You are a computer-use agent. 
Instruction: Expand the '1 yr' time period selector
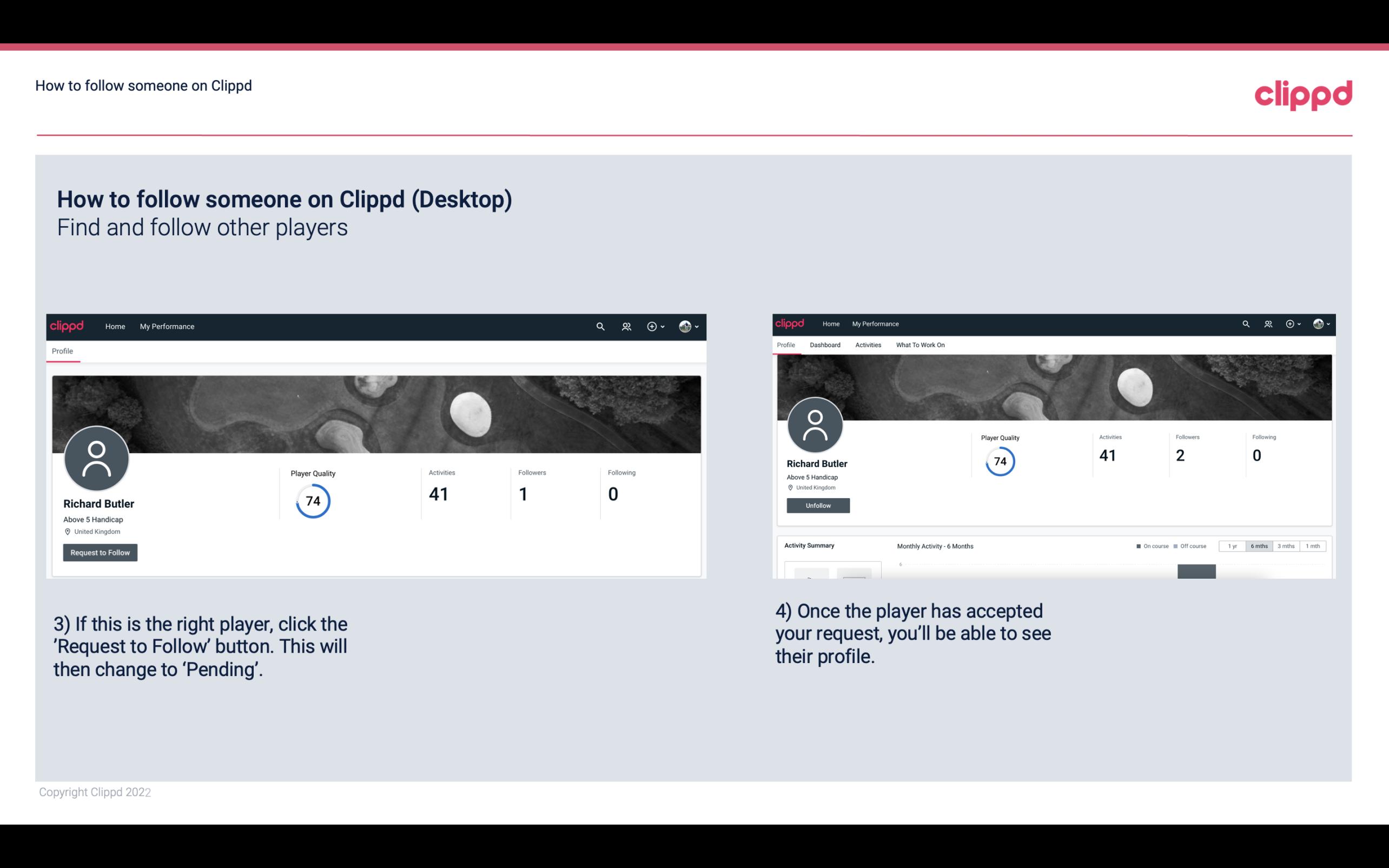pyautogui.click(x=1233, y=545)
